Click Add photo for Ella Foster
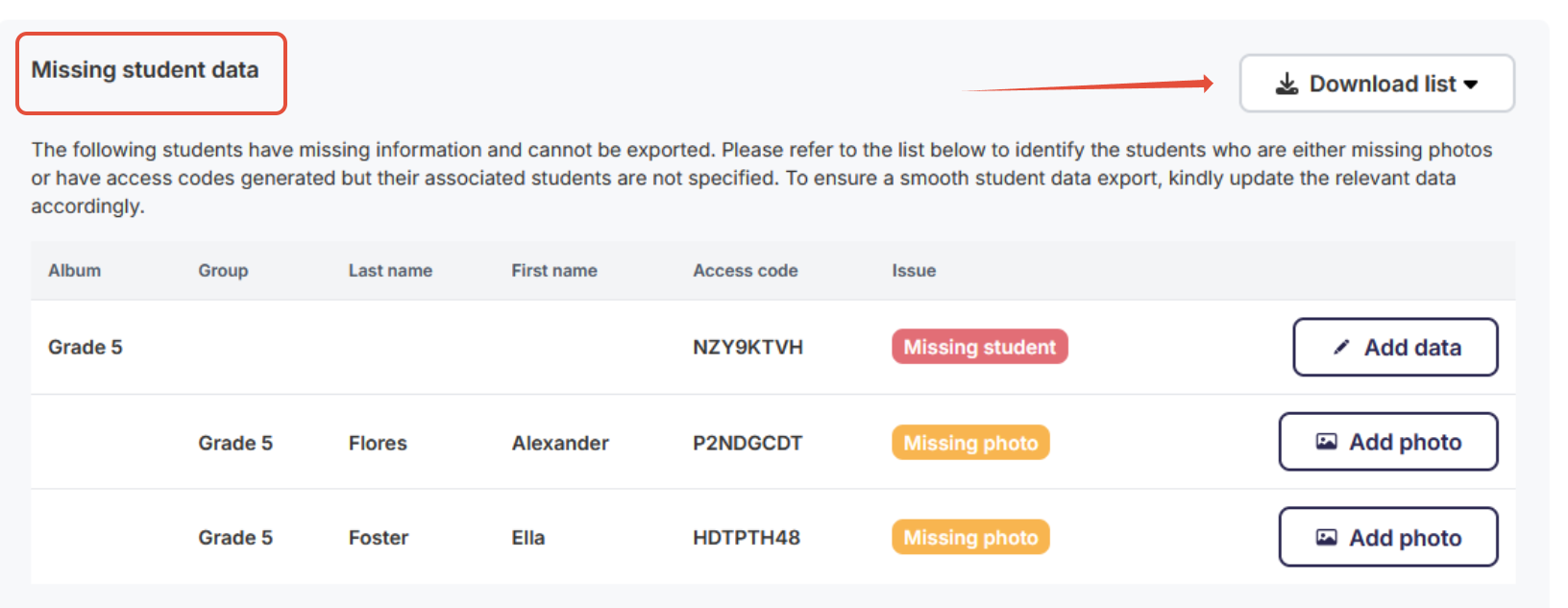Screen dimensions: 1568x608 tap(1387, 537)
